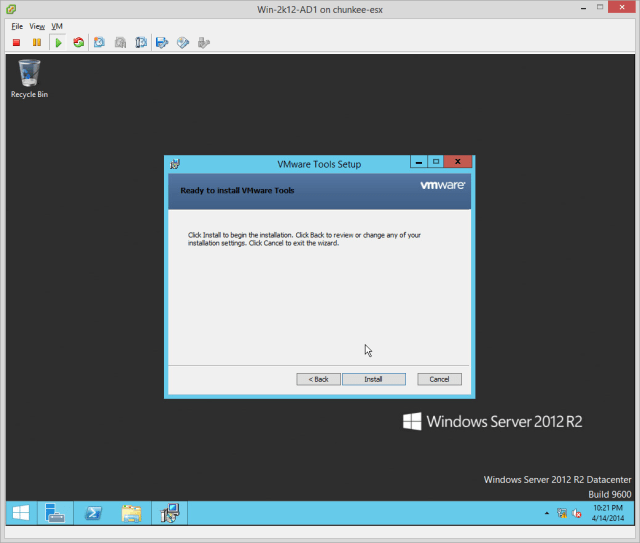Take a snapshot of the VM

tap(99, 42)
